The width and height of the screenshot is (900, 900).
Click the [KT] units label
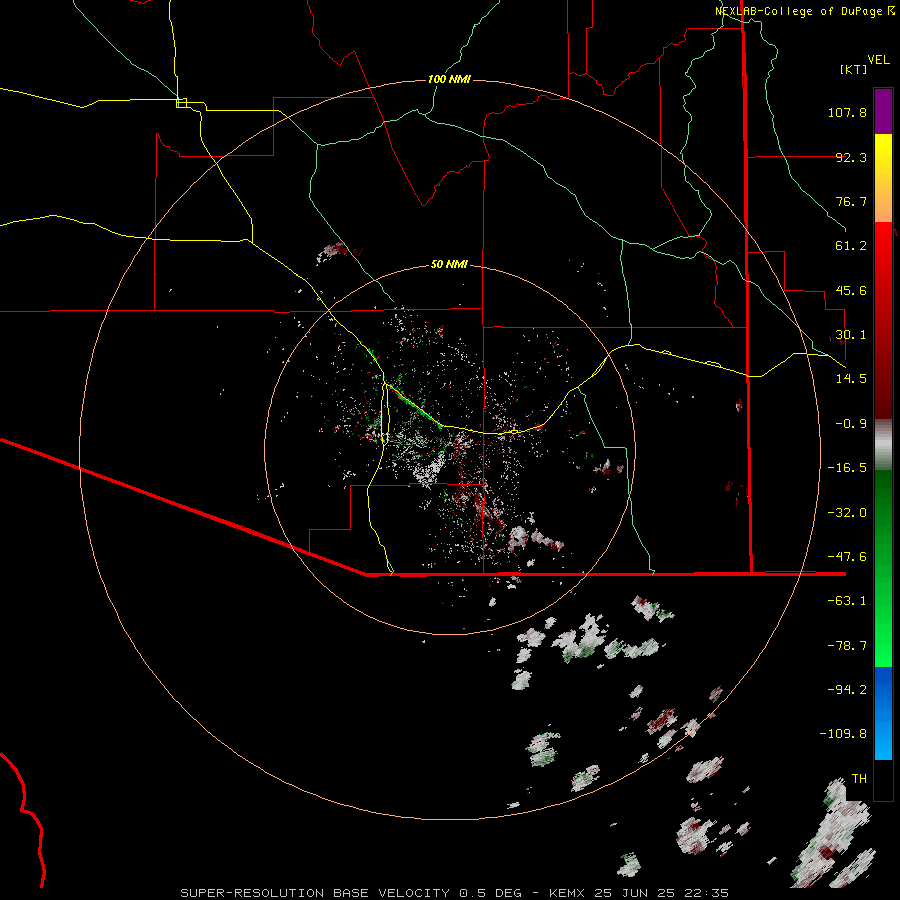click(x=854, y=69)
